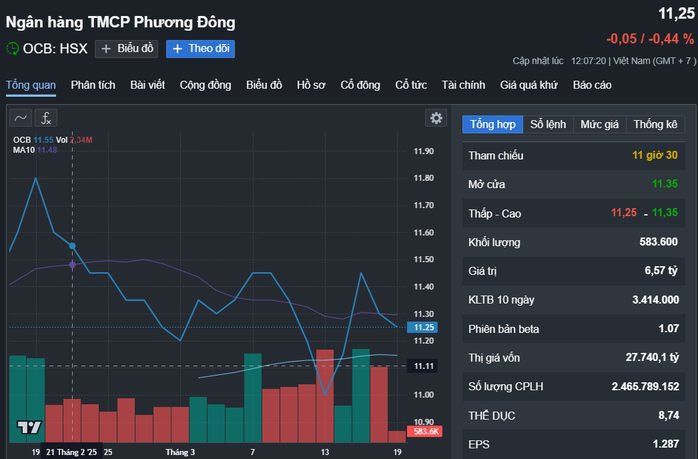Click the plus Biểu đồ button
This screenshot has height=459, width=698.
pyautogui.click(x=126, y=49)
